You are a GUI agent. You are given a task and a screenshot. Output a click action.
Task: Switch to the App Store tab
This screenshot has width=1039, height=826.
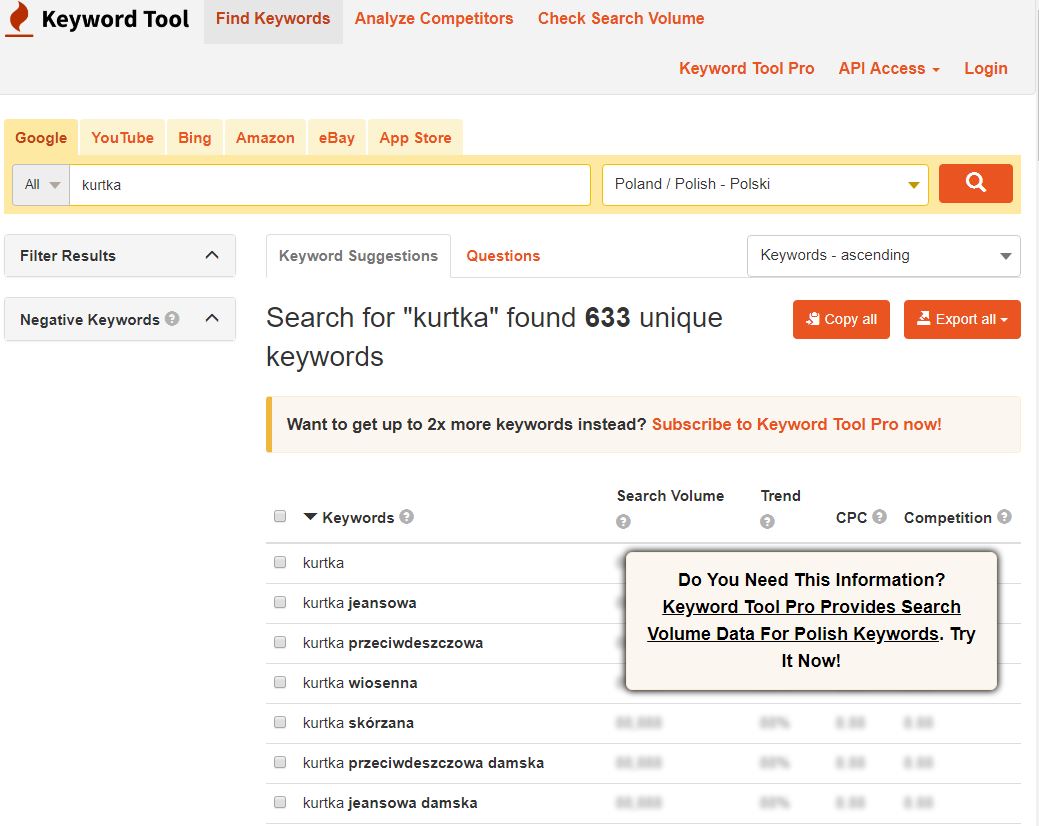415,138
